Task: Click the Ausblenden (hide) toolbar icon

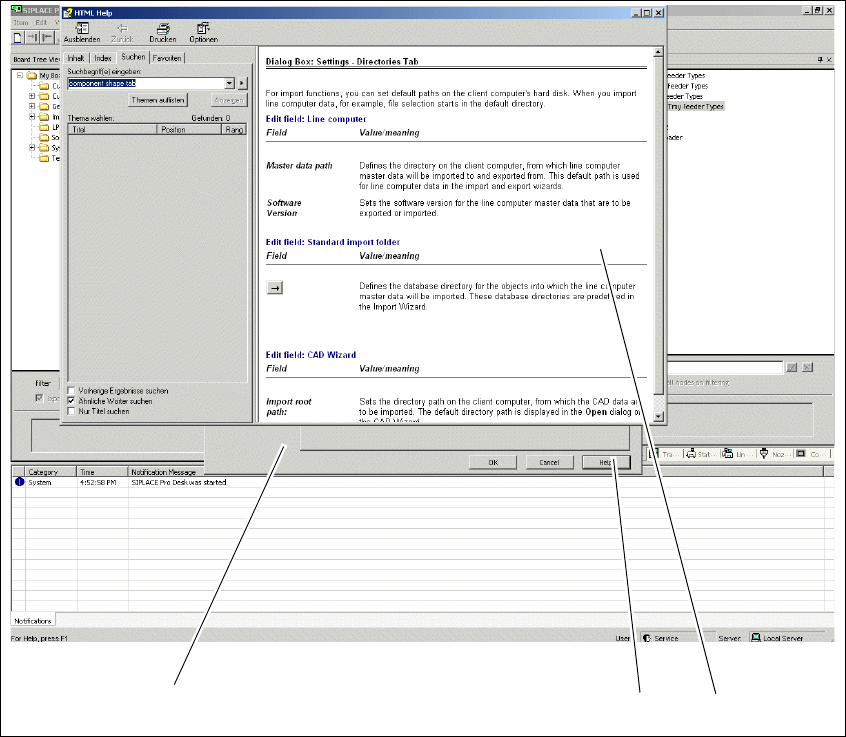Action: point(82,29)
